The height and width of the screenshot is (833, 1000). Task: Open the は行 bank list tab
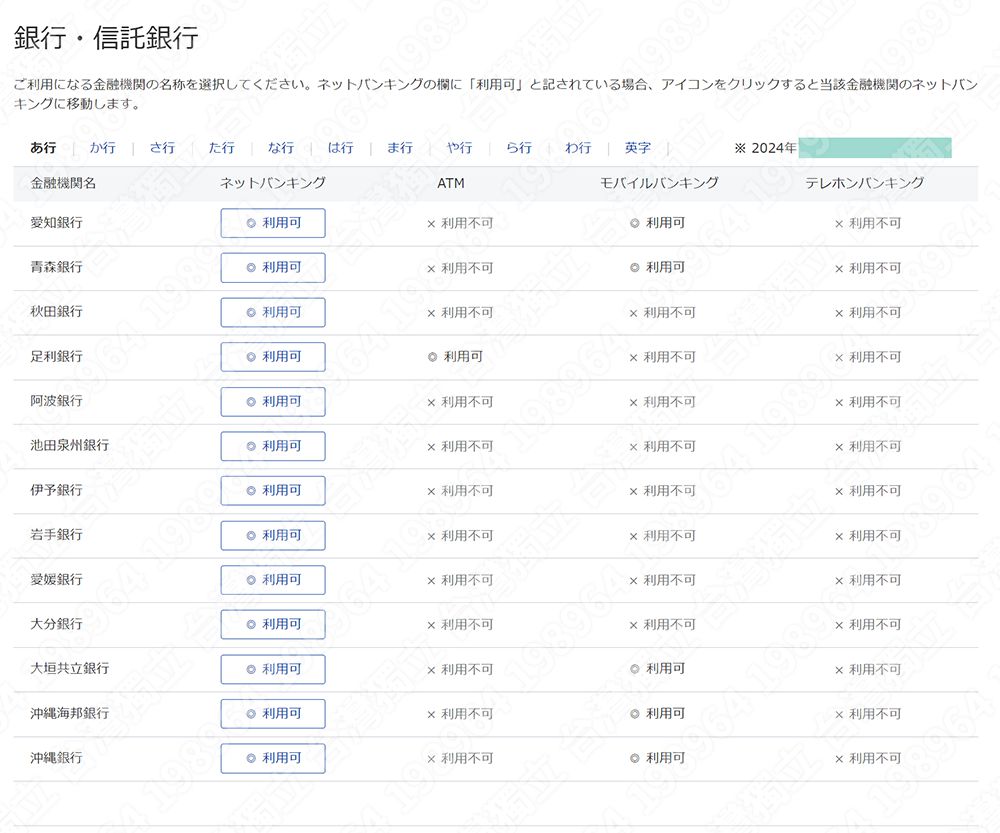(x=340, y=148)
